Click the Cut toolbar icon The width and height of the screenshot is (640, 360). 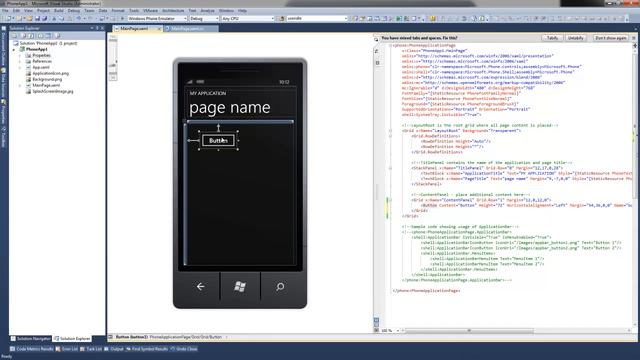54,18
